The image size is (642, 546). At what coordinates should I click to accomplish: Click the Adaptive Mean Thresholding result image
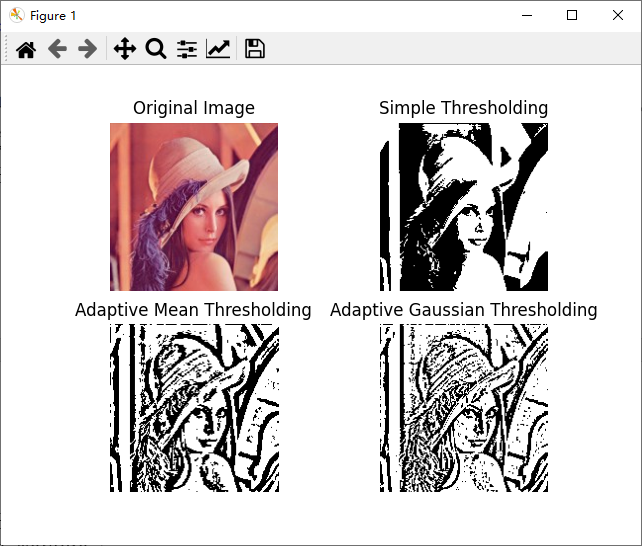(194, 408)
